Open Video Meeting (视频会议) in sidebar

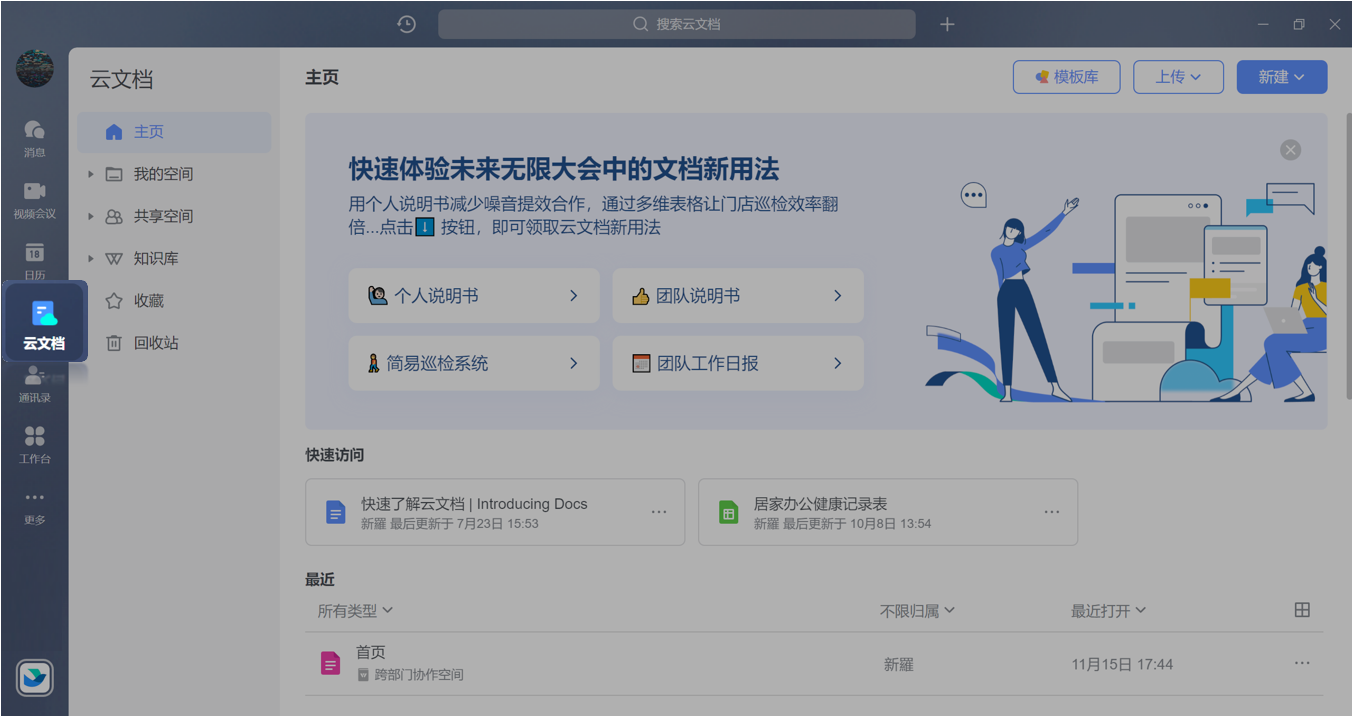click(34, 199)
